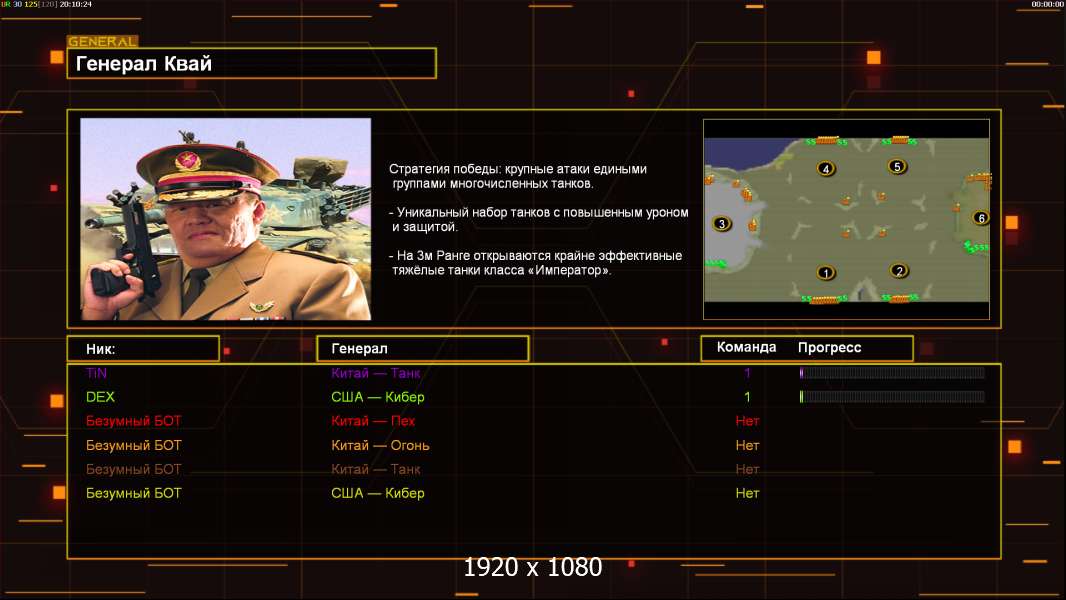Screen dimensions: 1066x600
Task: Click start position 2 marker on minimap
Action: pyautogui.click(x=899, y=270)
